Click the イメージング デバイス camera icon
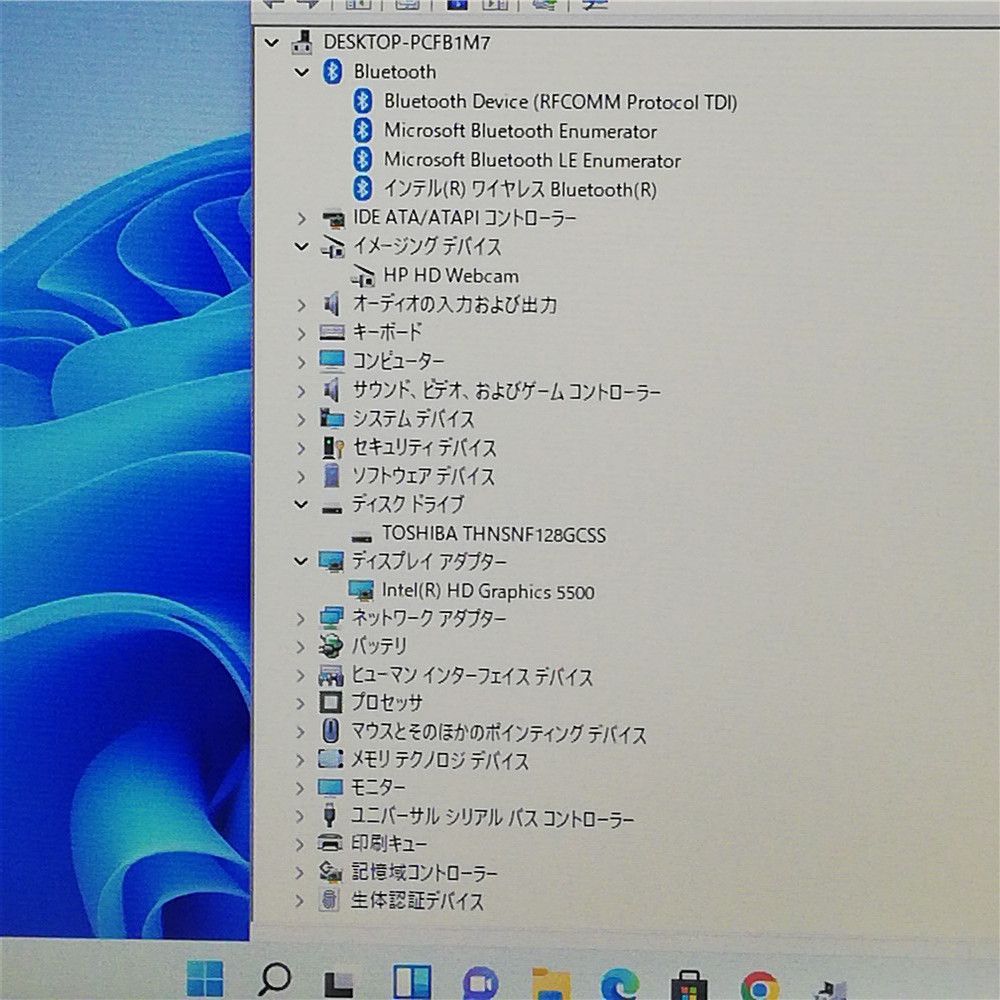 click(x=333, y=247)
